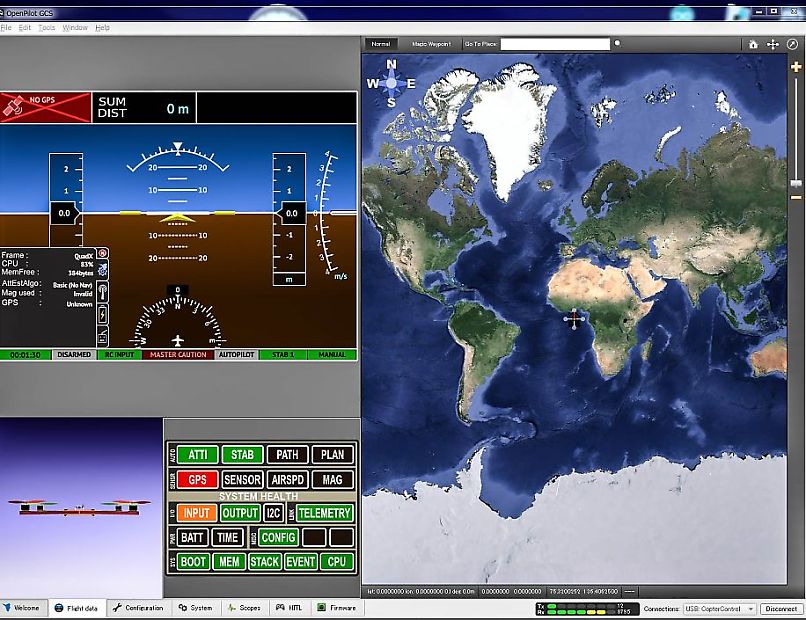Click the MAG system health indicator

pos(333,480)
